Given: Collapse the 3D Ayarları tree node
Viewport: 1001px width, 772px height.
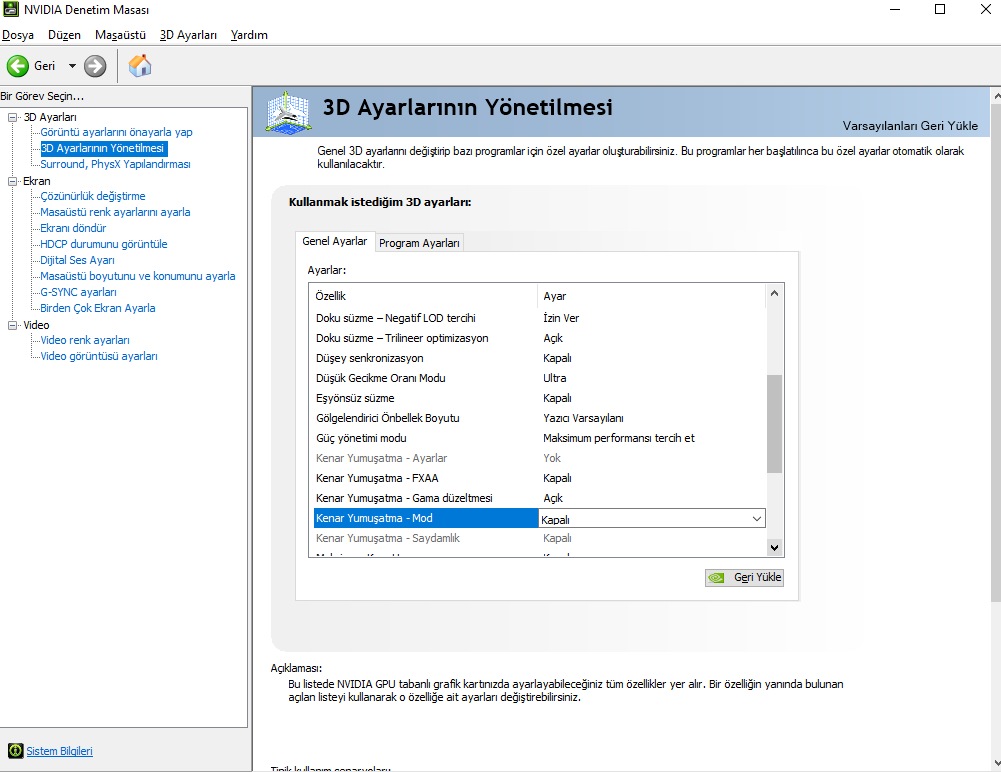Looking at the screenshot, I should pyautogui.click(x=12, y=117).
